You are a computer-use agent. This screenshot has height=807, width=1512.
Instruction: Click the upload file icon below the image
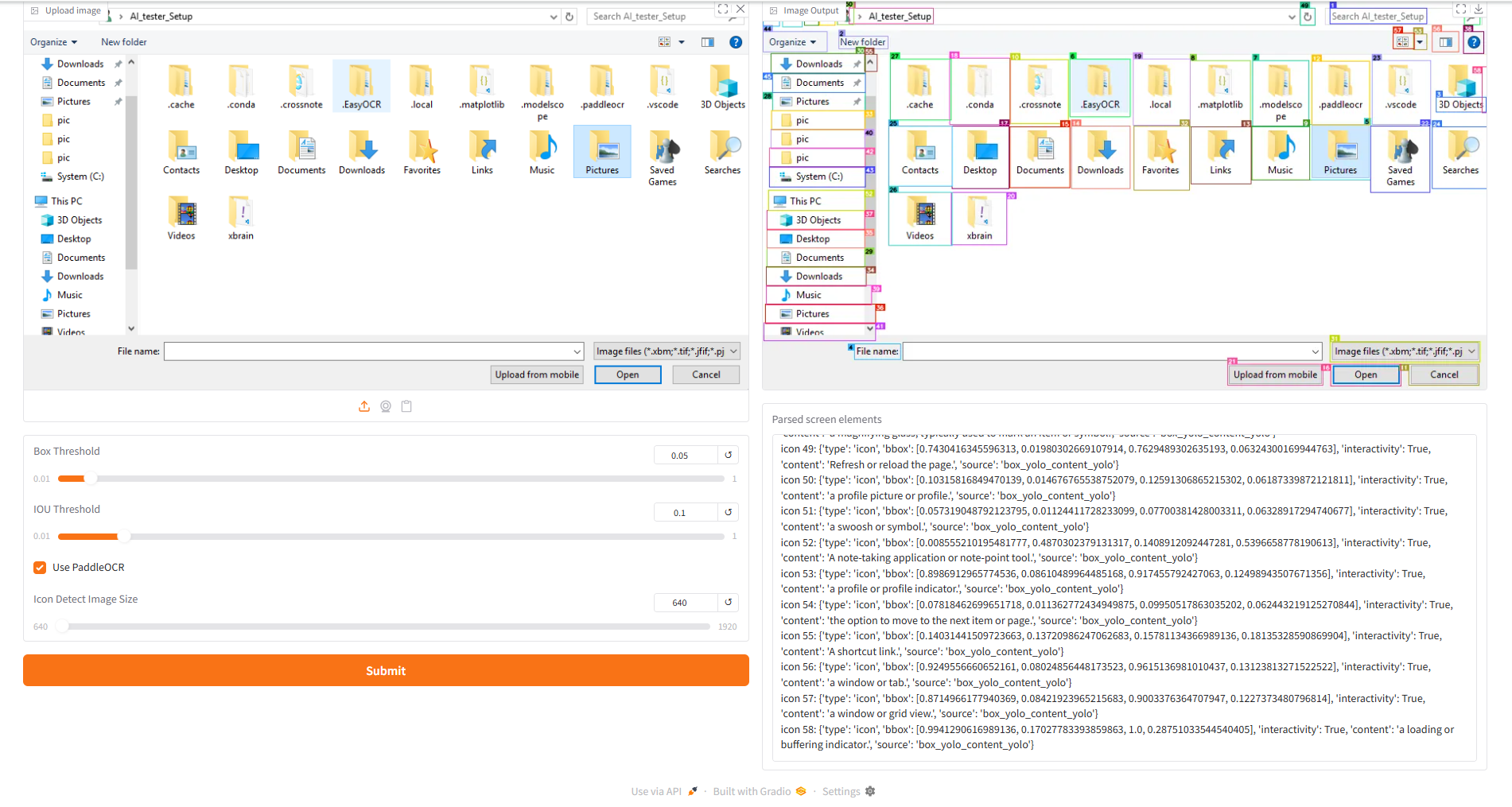click(364, 406)
